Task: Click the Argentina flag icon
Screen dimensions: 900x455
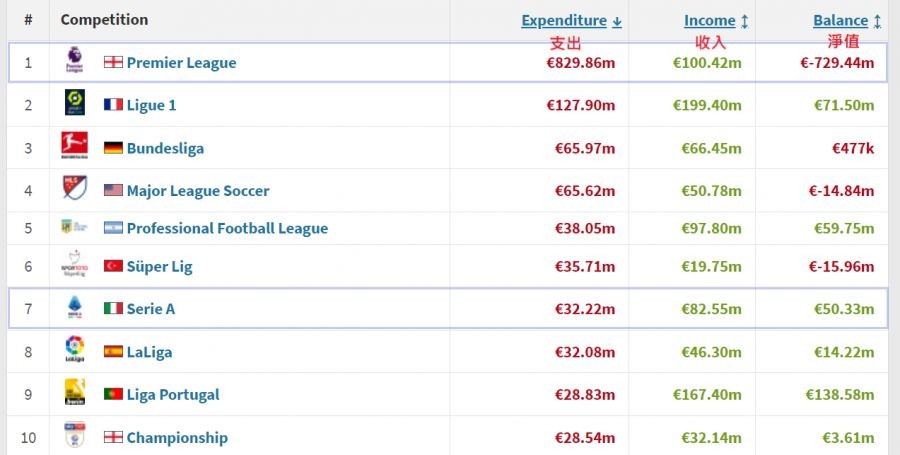Action: coord(113,228)
